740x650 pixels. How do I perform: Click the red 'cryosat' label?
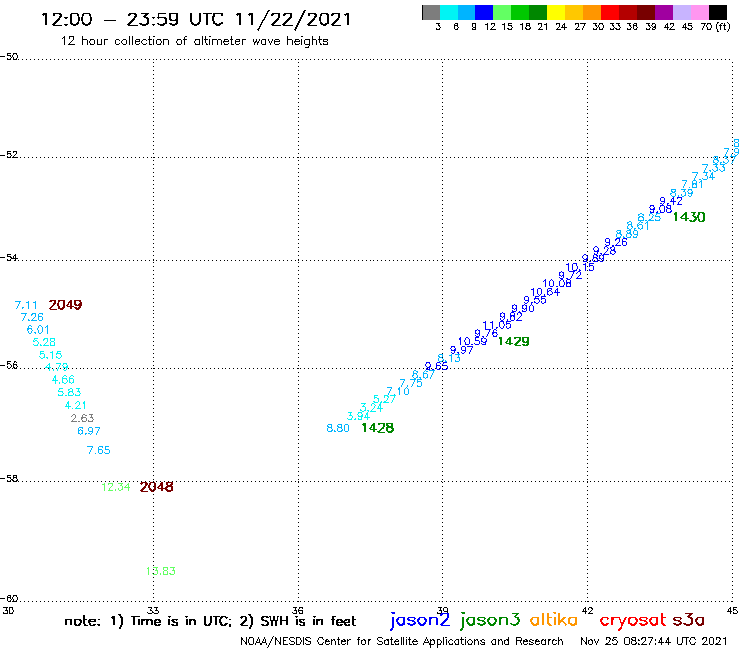click(633, 620)
